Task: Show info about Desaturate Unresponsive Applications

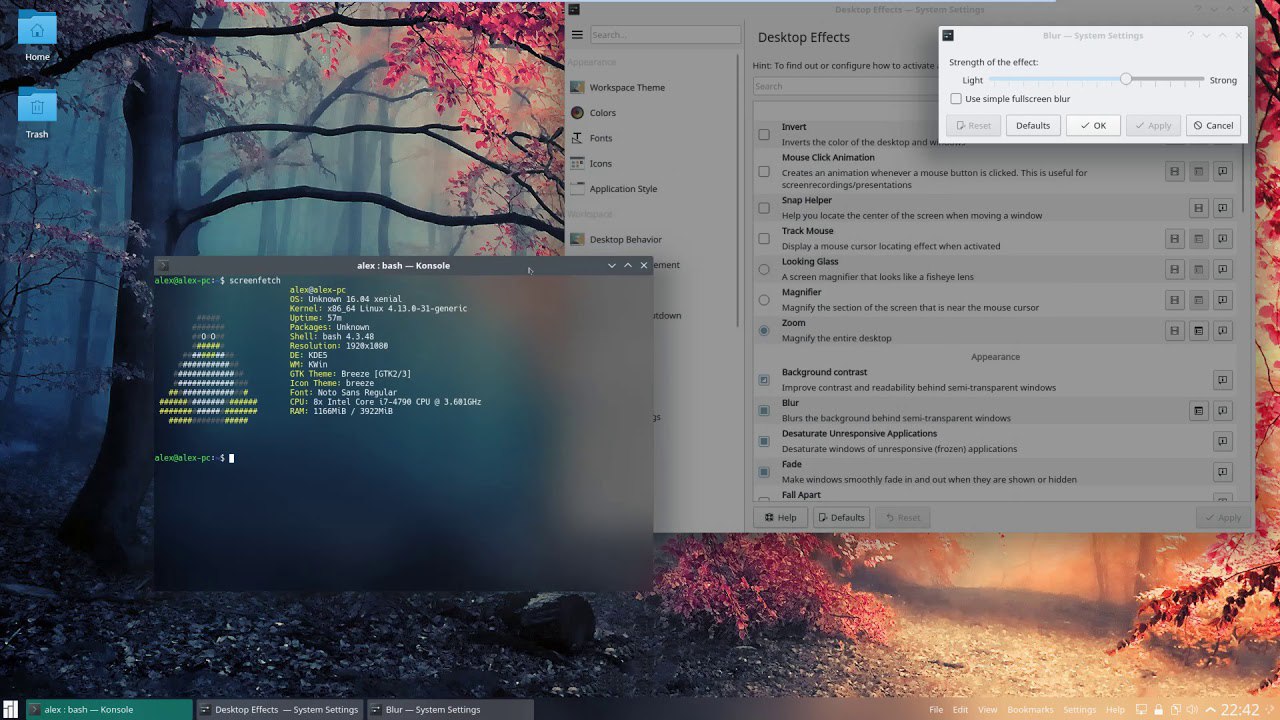Action: point(1222,441)
